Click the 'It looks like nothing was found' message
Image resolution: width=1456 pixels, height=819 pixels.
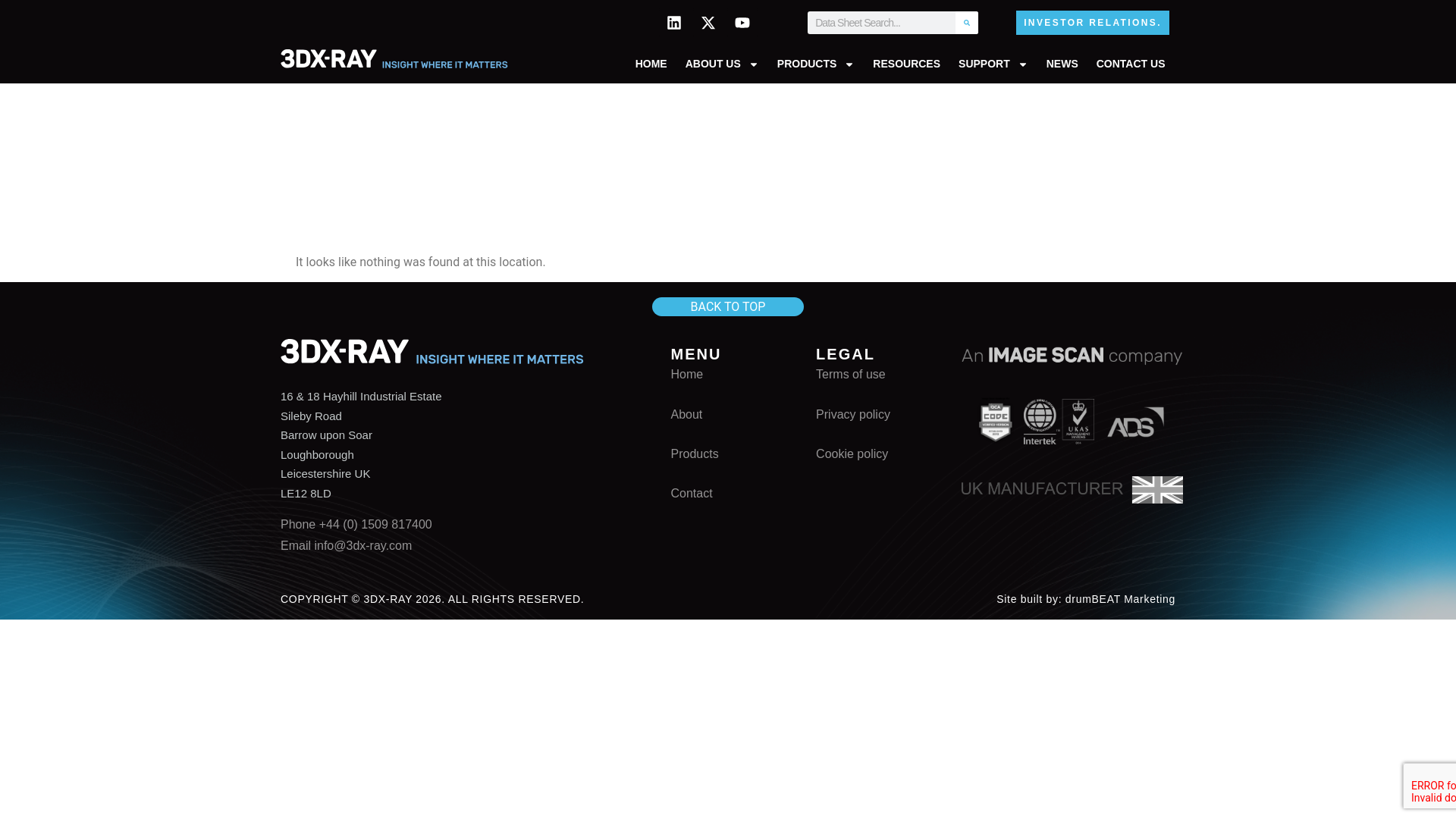pos(421,262)
